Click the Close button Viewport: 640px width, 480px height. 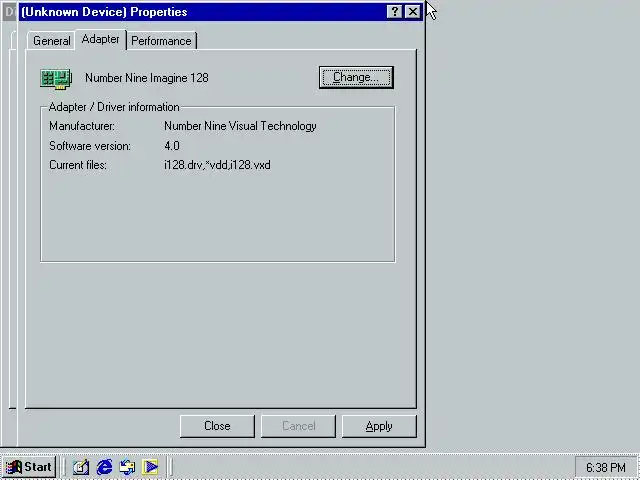tap(217, 426)
